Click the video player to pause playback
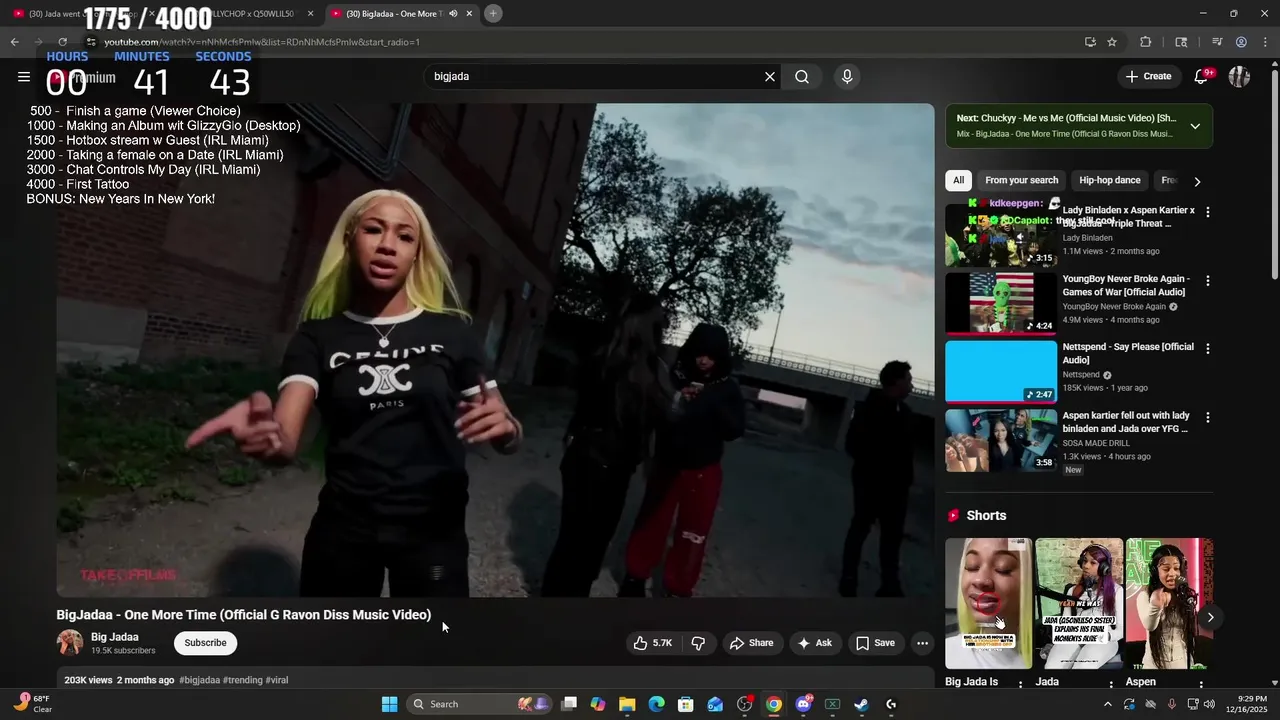1280x720 pixels. click(495, 350)
